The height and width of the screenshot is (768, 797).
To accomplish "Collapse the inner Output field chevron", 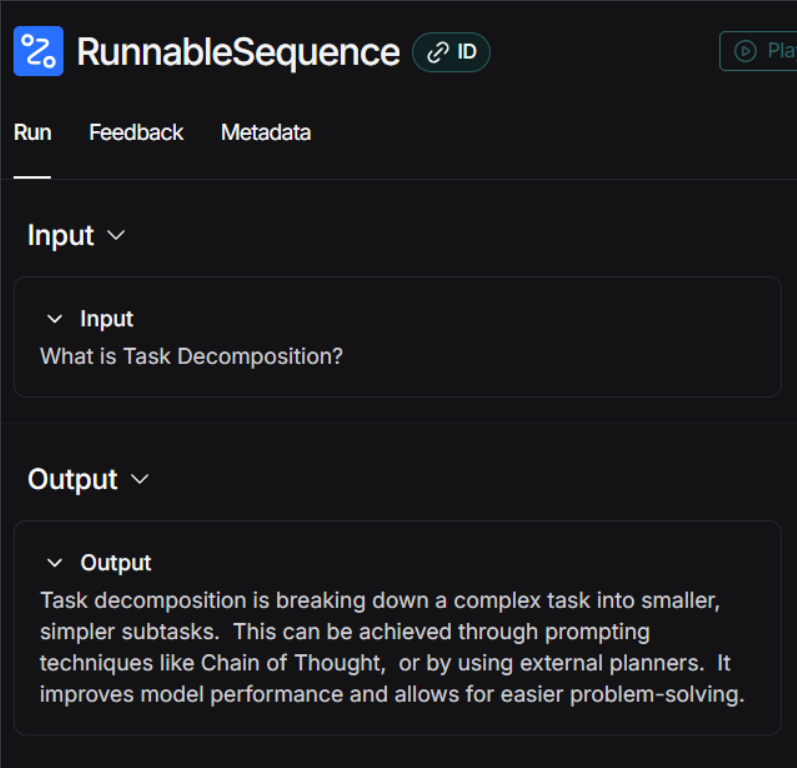I will [x=54, y=563].
